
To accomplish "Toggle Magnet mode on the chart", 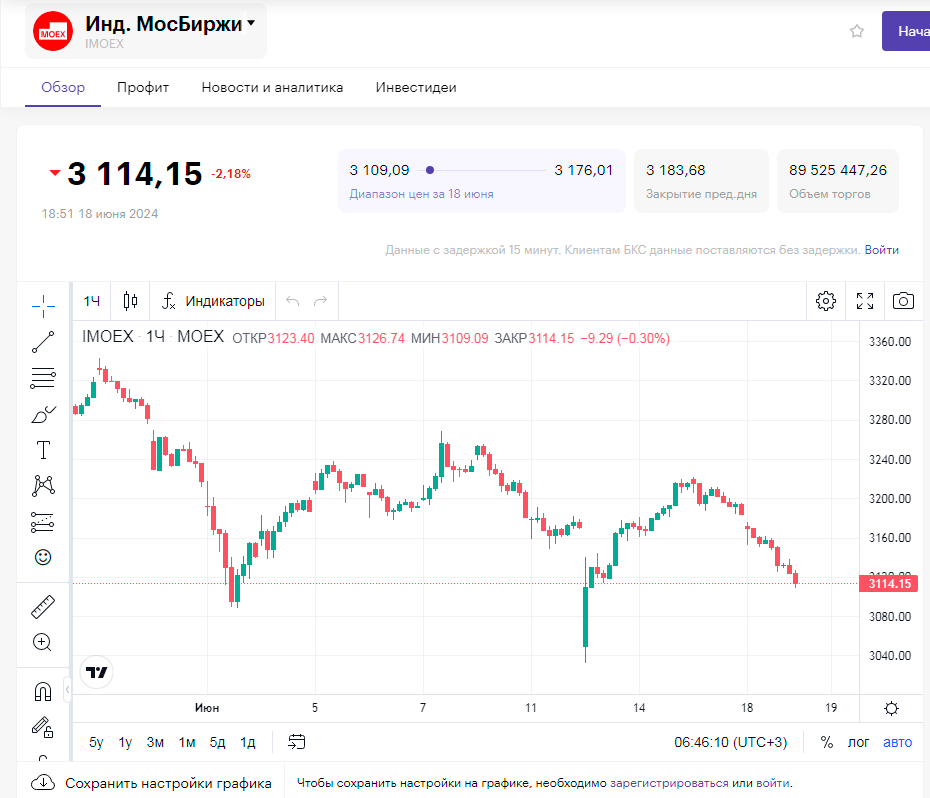I will pos(43,691).
